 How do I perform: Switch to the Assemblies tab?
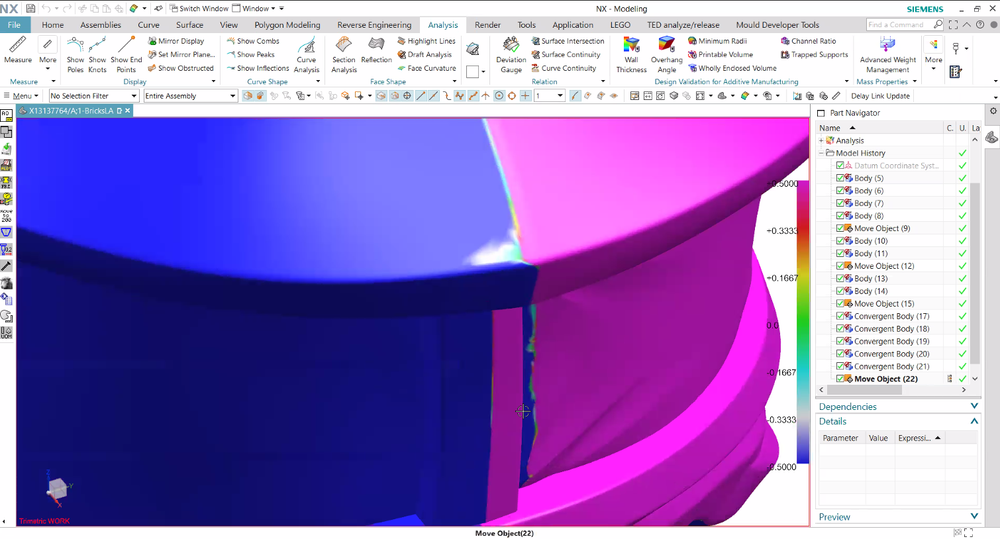[x=100, y=25]
